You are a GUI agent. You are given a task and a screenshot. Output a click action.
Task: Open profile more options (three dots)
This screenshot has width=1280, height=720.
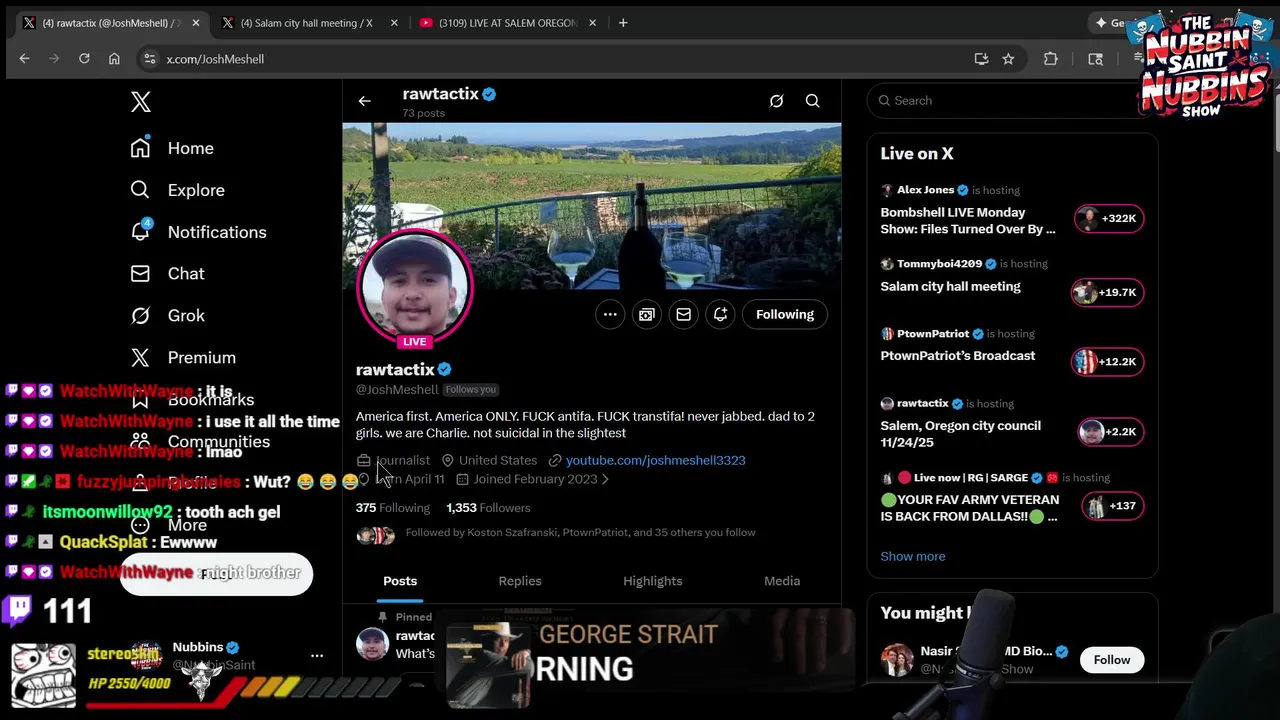pos(610,315)
